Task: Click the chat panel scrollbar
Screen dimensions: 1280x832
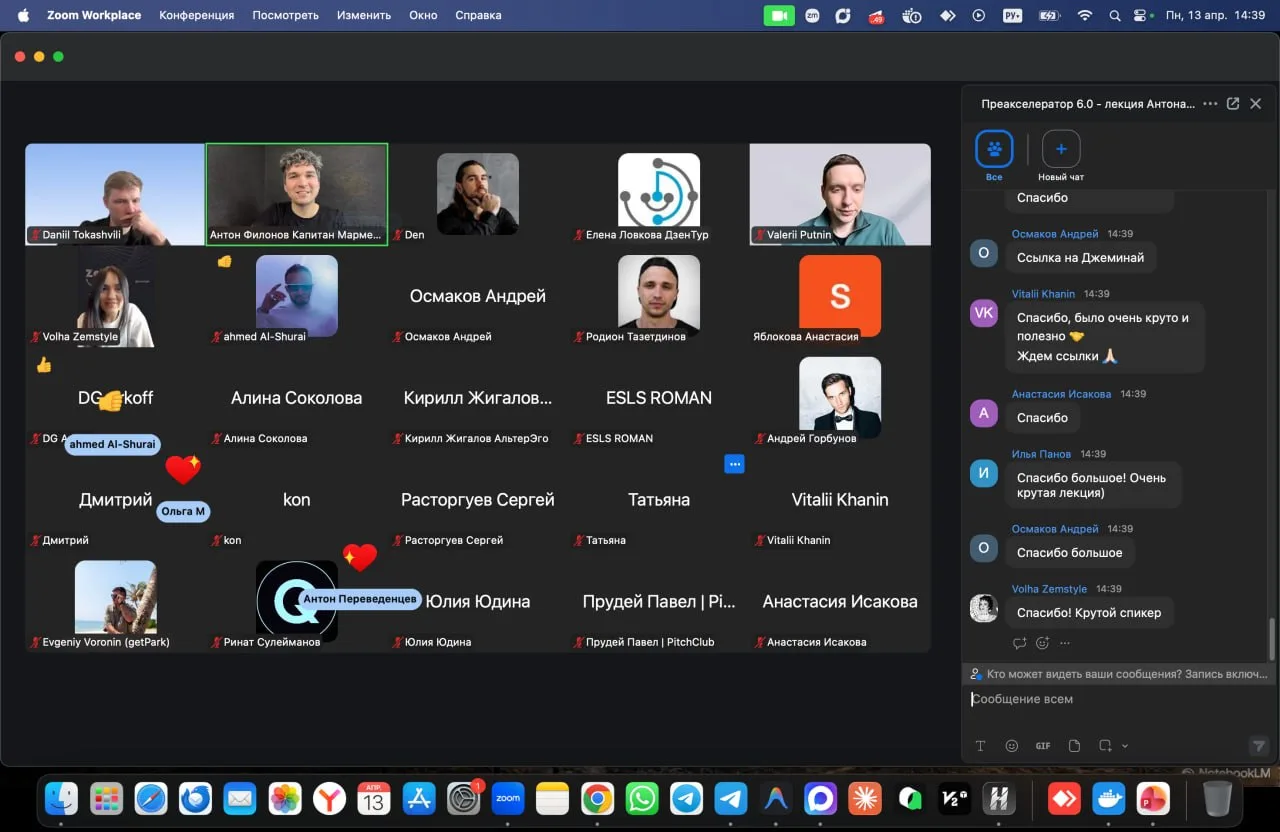Action: (1272, 638)
